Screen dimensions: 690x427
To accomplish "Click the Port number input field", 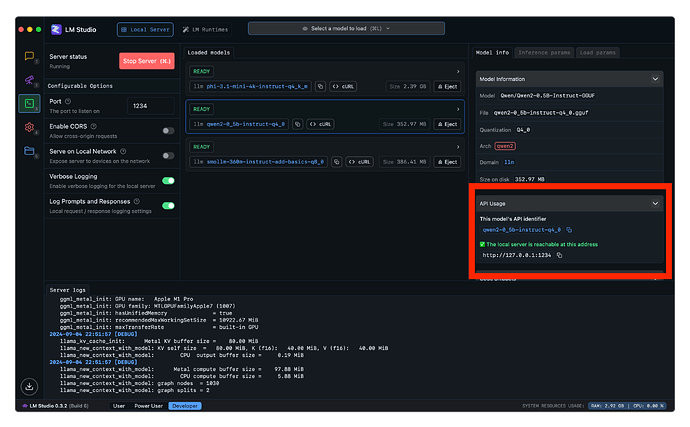I will pyautogui.click(x=150, y=106).
